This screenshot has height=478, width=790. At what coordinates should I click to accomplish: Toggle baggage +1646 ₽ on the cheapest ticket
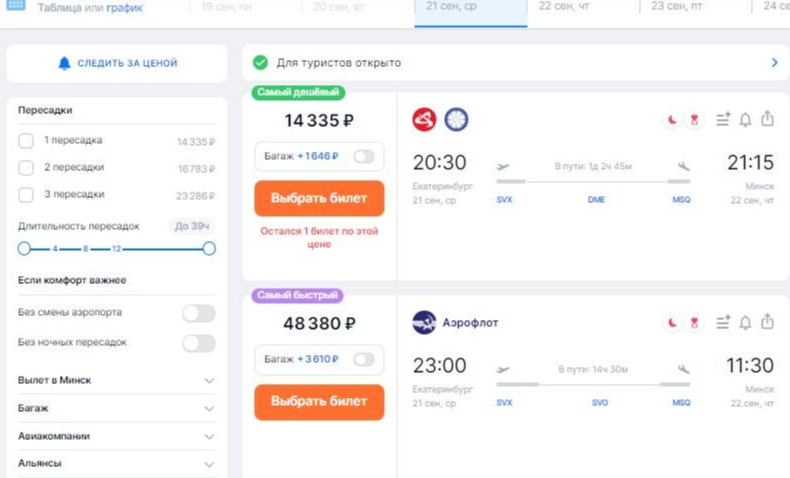point(363,157)
